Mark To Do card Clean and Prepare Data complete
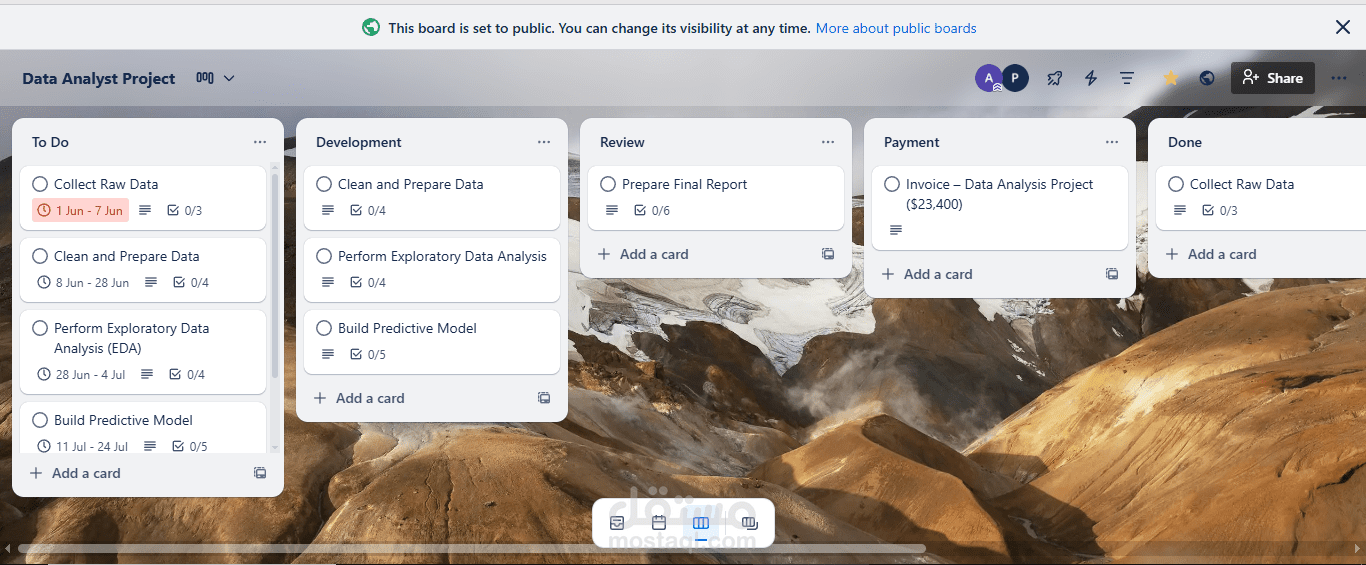The height and width of the screenshot is (565, 1366). [40, 256]
